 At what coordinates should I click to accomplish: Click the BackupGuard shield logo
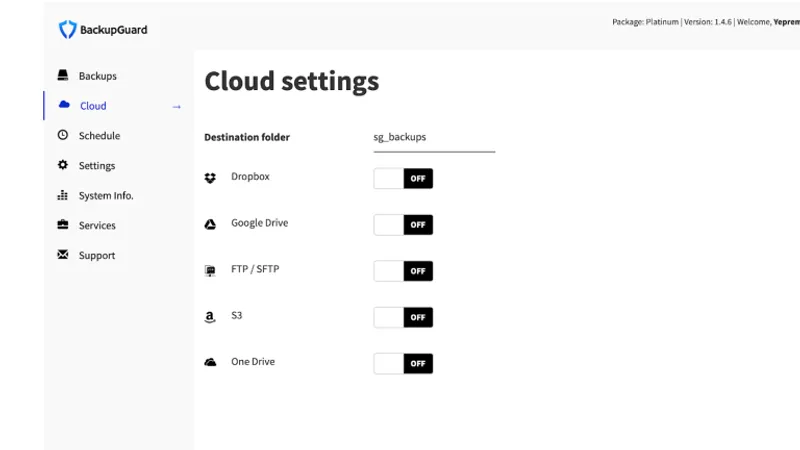tap(67, 30)
